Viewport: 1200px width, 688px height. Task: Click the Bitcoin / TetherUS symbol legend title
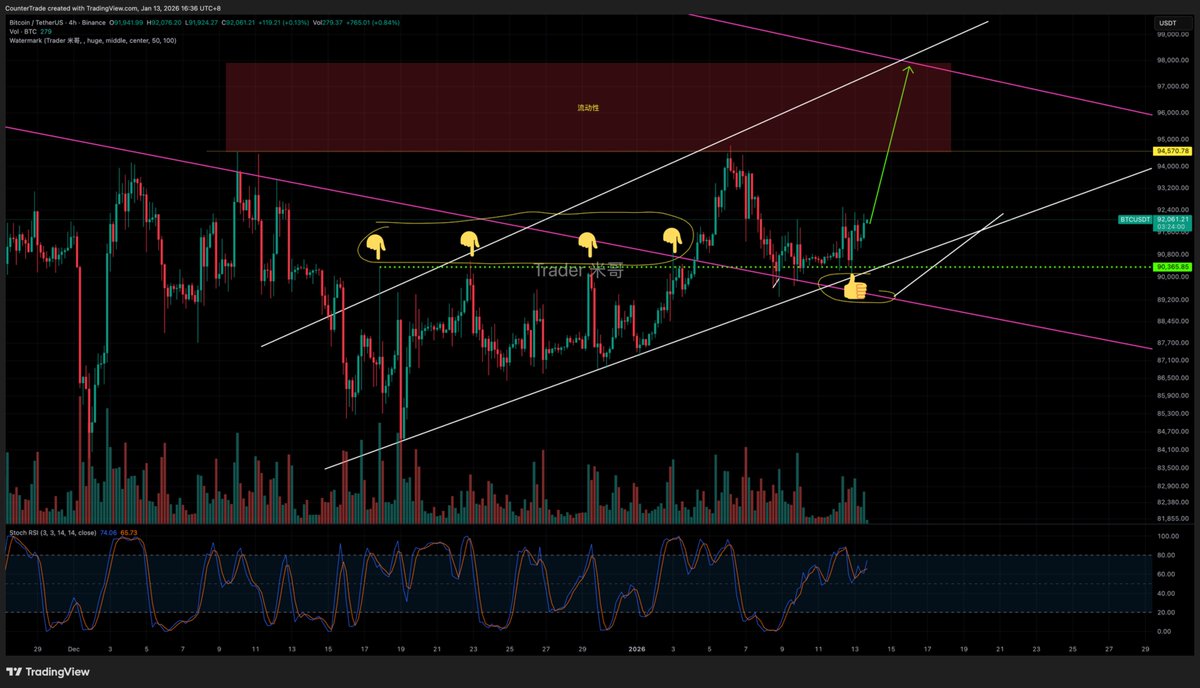(58, 22)
